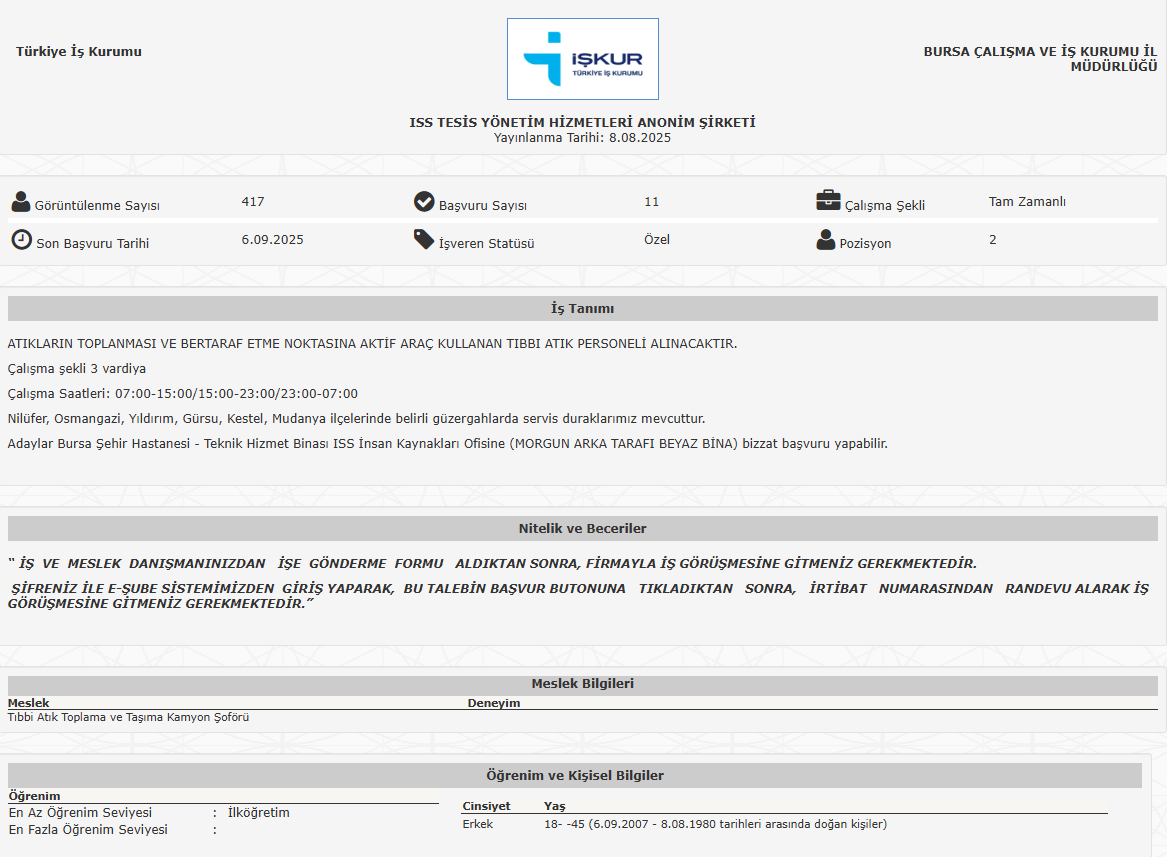Click the deadline value '6.09.2025'
Screen dimensions: 1167x857
pos(272,240)
